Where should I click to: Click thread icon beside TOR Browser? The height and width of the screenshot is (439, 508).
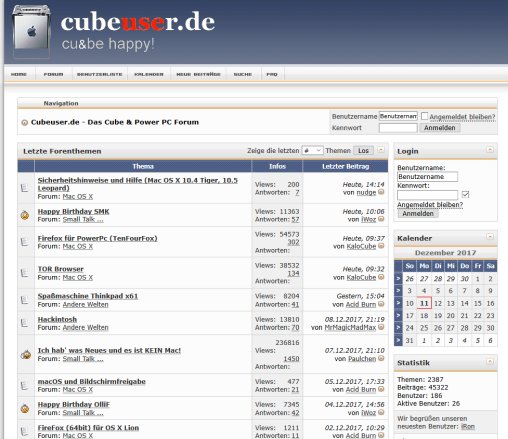tap(25, 273)
